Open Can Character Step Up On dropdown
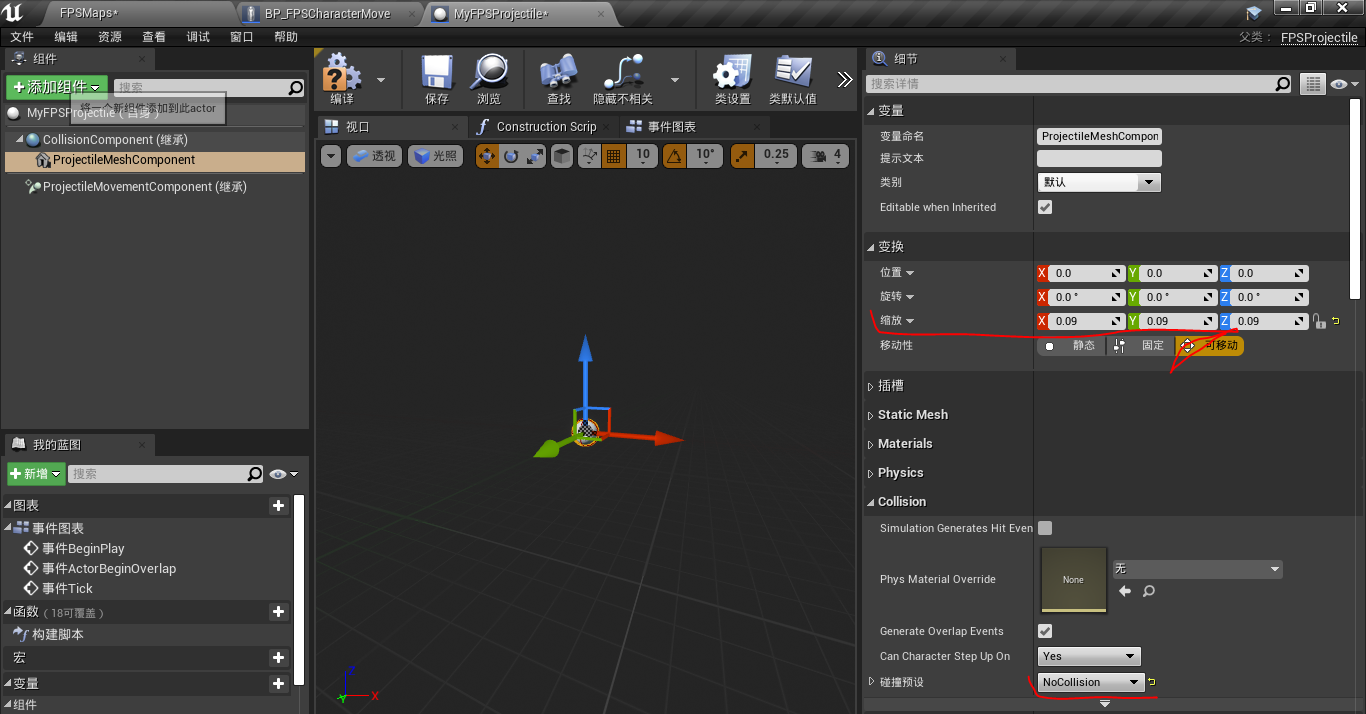The width and height of the screenshot is (1366, 714). tap(1089, 656)
